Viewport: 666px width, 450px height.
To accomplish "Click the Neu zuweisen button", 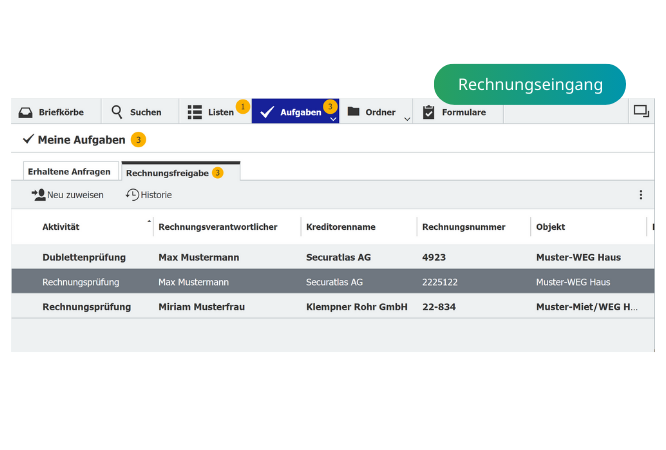I will 68,195.
